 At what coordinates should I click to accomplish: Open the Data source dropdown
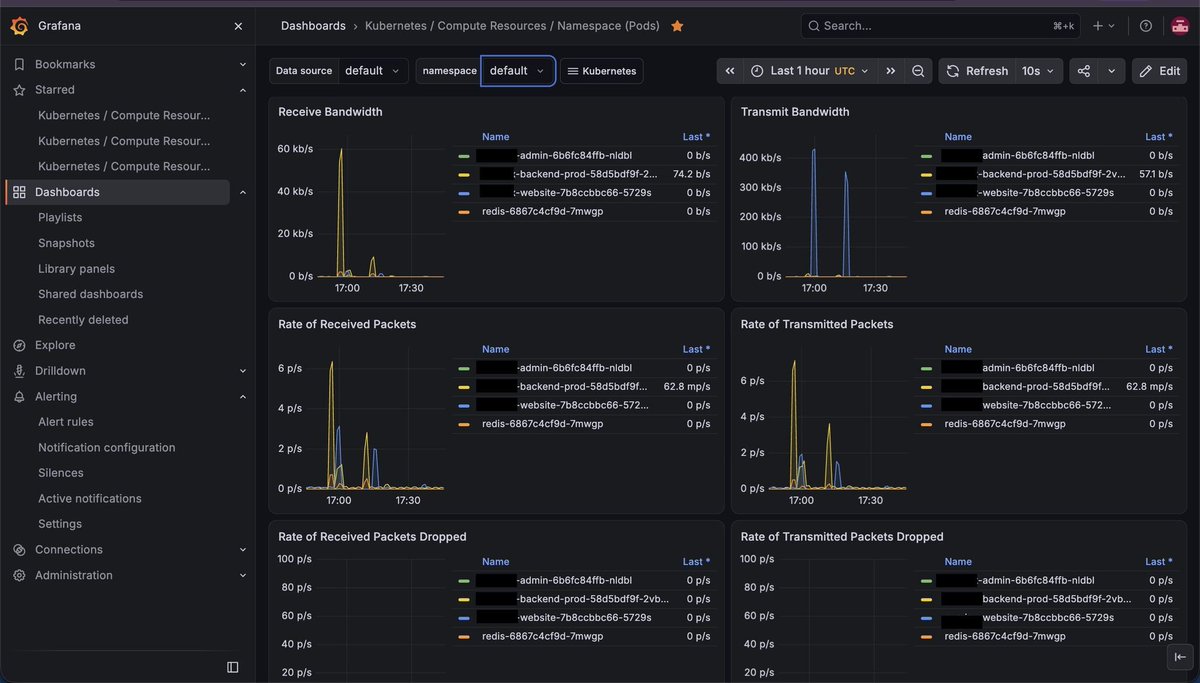pos(373,71)
